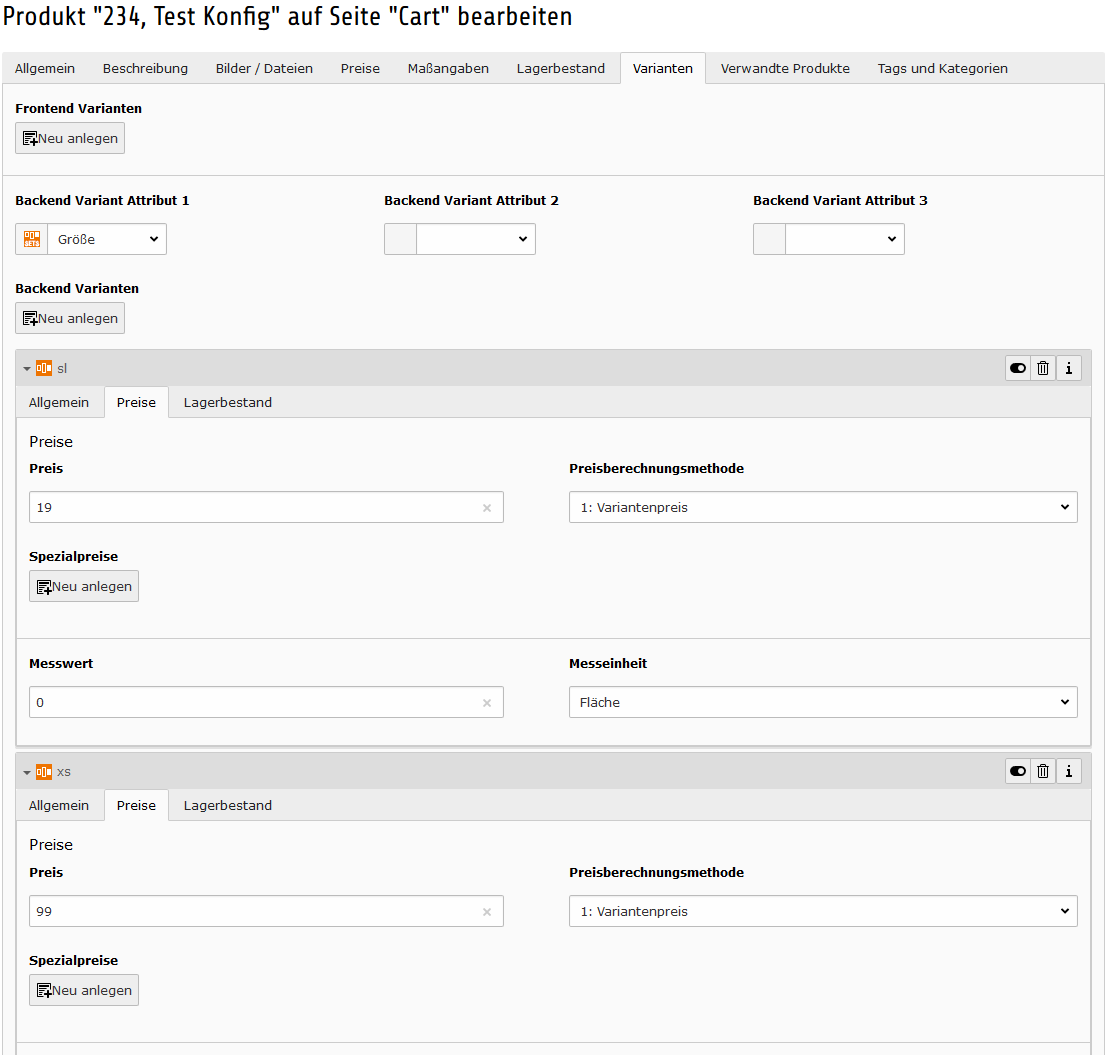
Task: Focus the Messwert input field
Action: click(266, 702)
